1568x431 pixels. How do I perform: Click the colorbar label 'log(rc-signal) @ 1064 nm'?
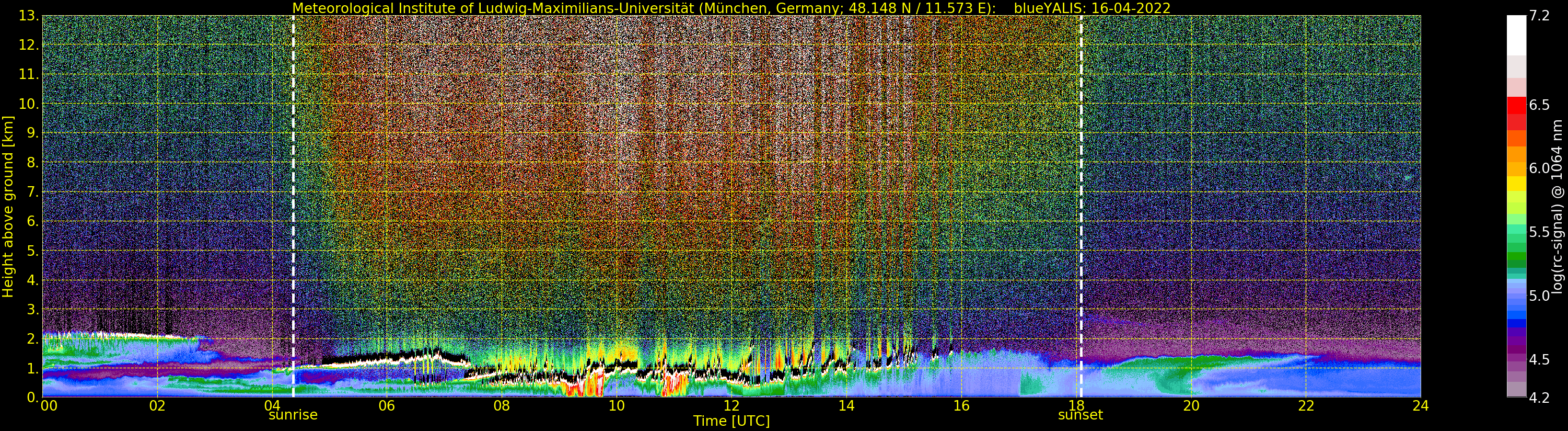tap(1557, 207)
